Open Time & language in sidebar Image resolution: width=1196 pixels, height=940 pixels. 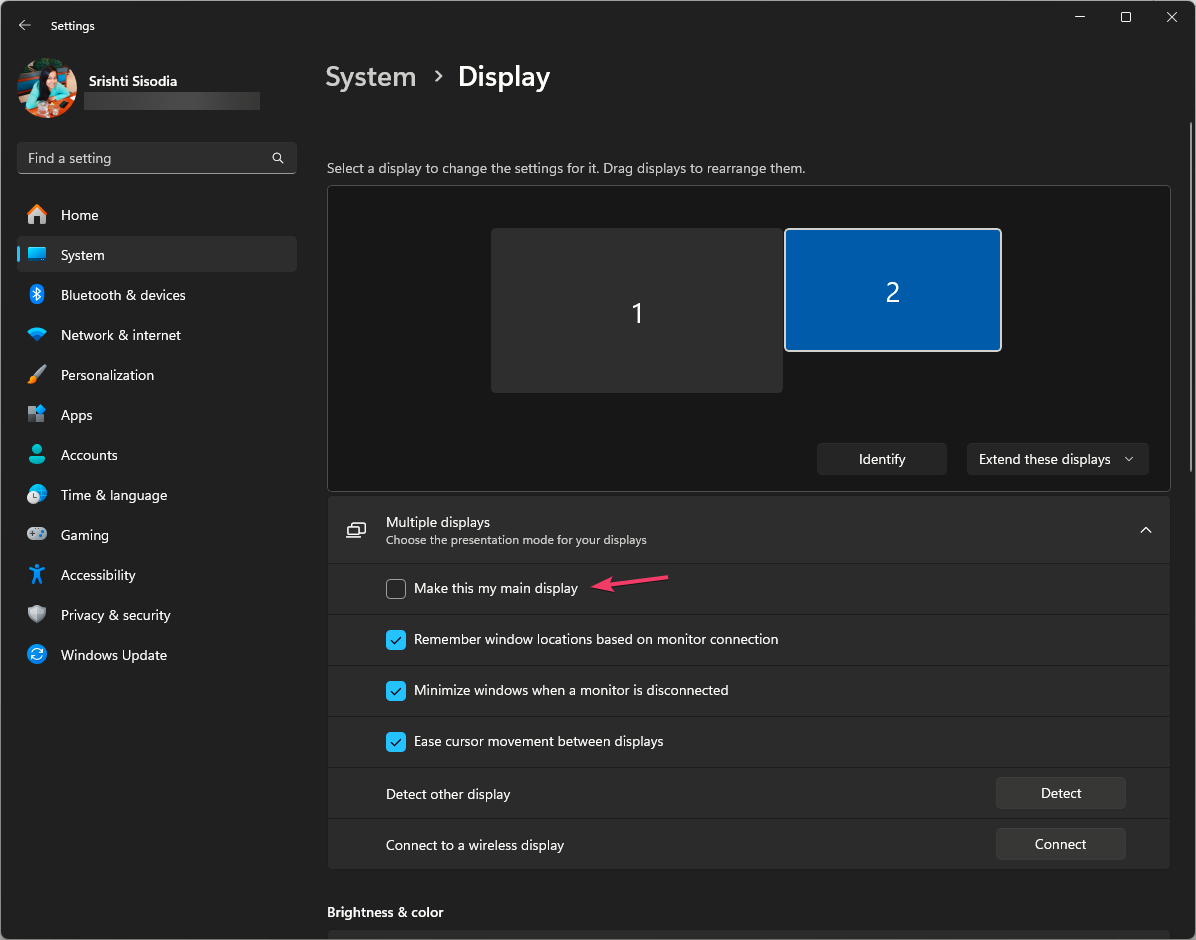(113, 495)
